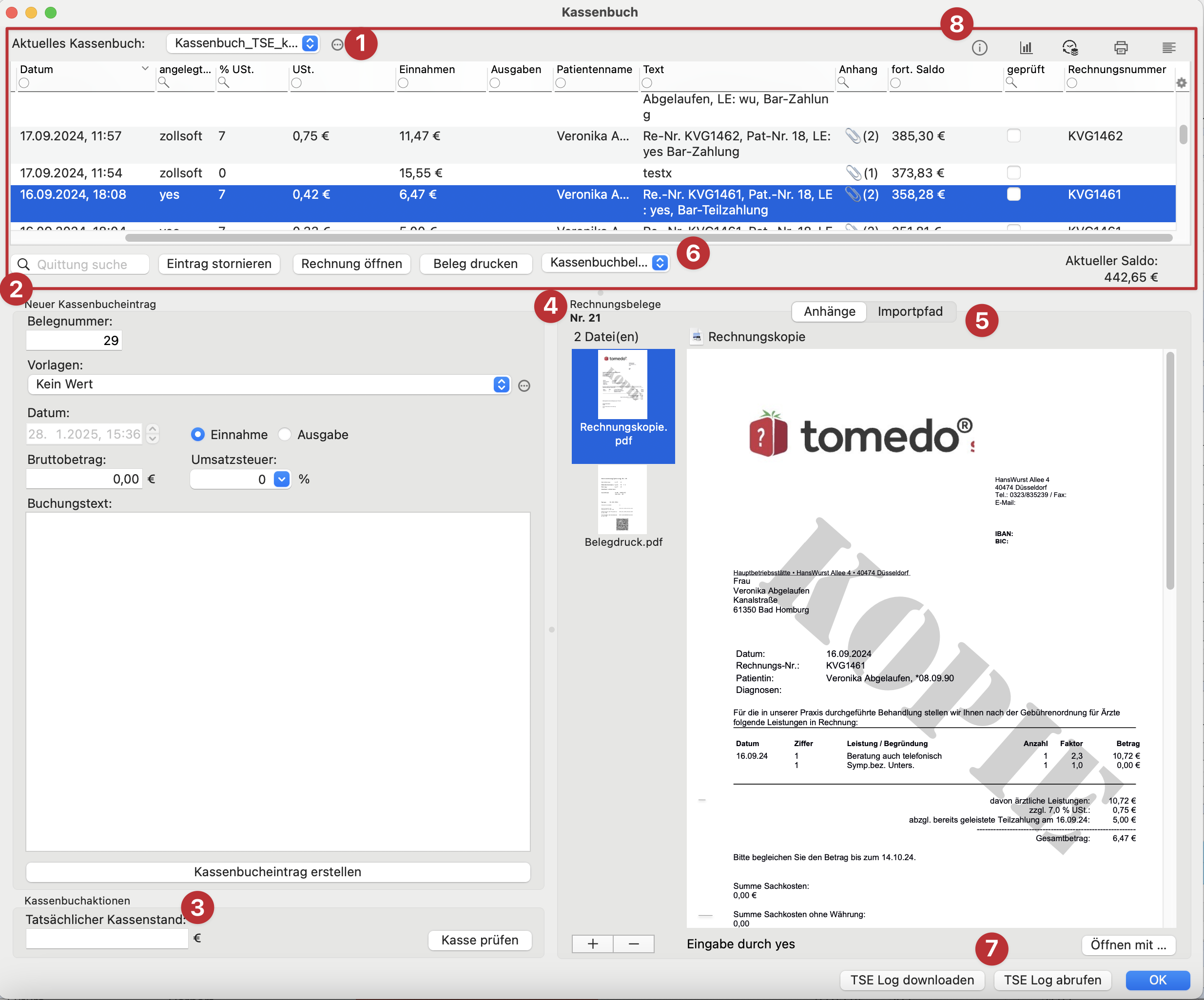Click filter circle under Text column

(x=647, y=83)
